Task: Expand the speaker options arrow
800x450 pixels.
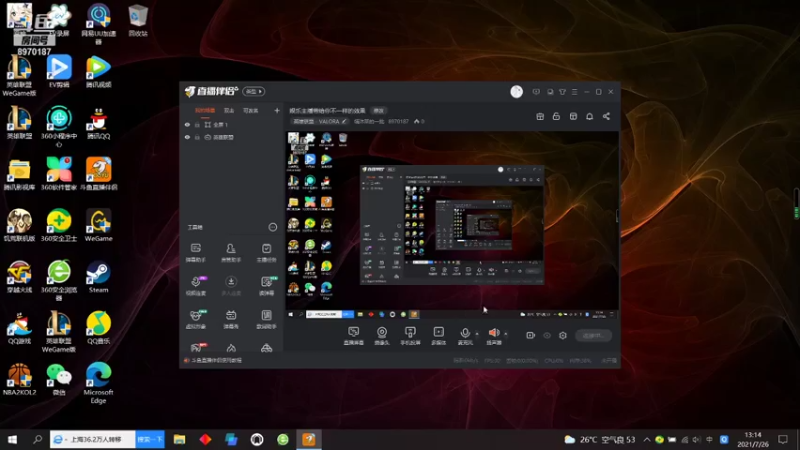Action: tap(506, 334)
